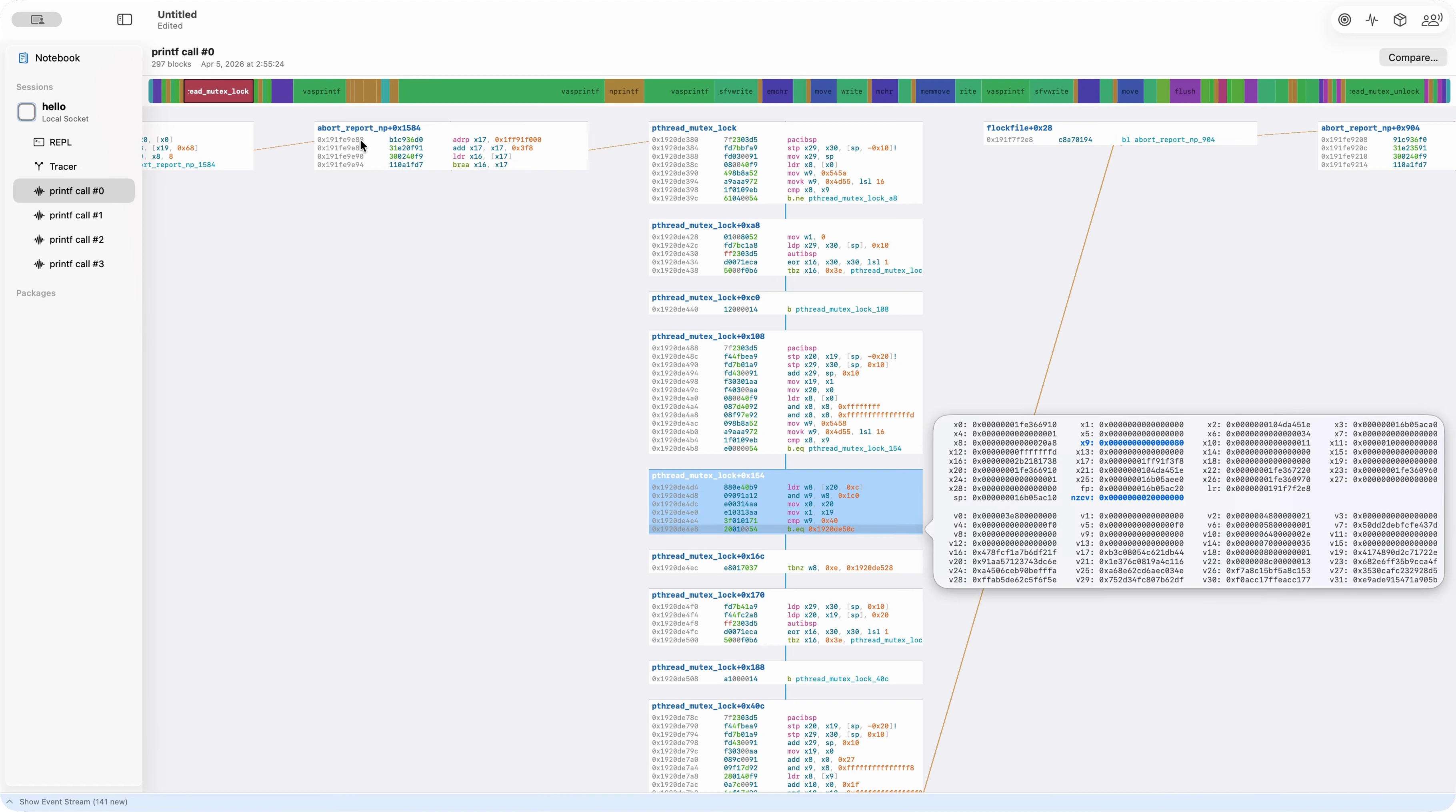Select the :ead_mutex_unlock timeline segment

pos(1384,91)
